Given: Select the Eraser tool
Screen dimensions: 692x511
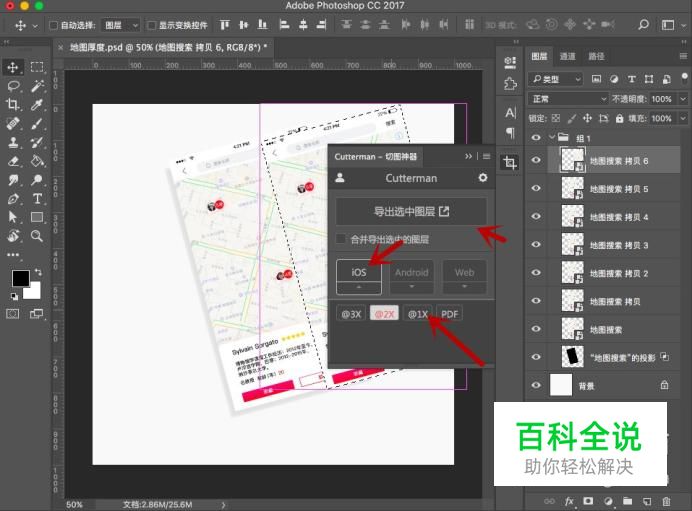Looking at the screenshot, I should click(13, 161).
